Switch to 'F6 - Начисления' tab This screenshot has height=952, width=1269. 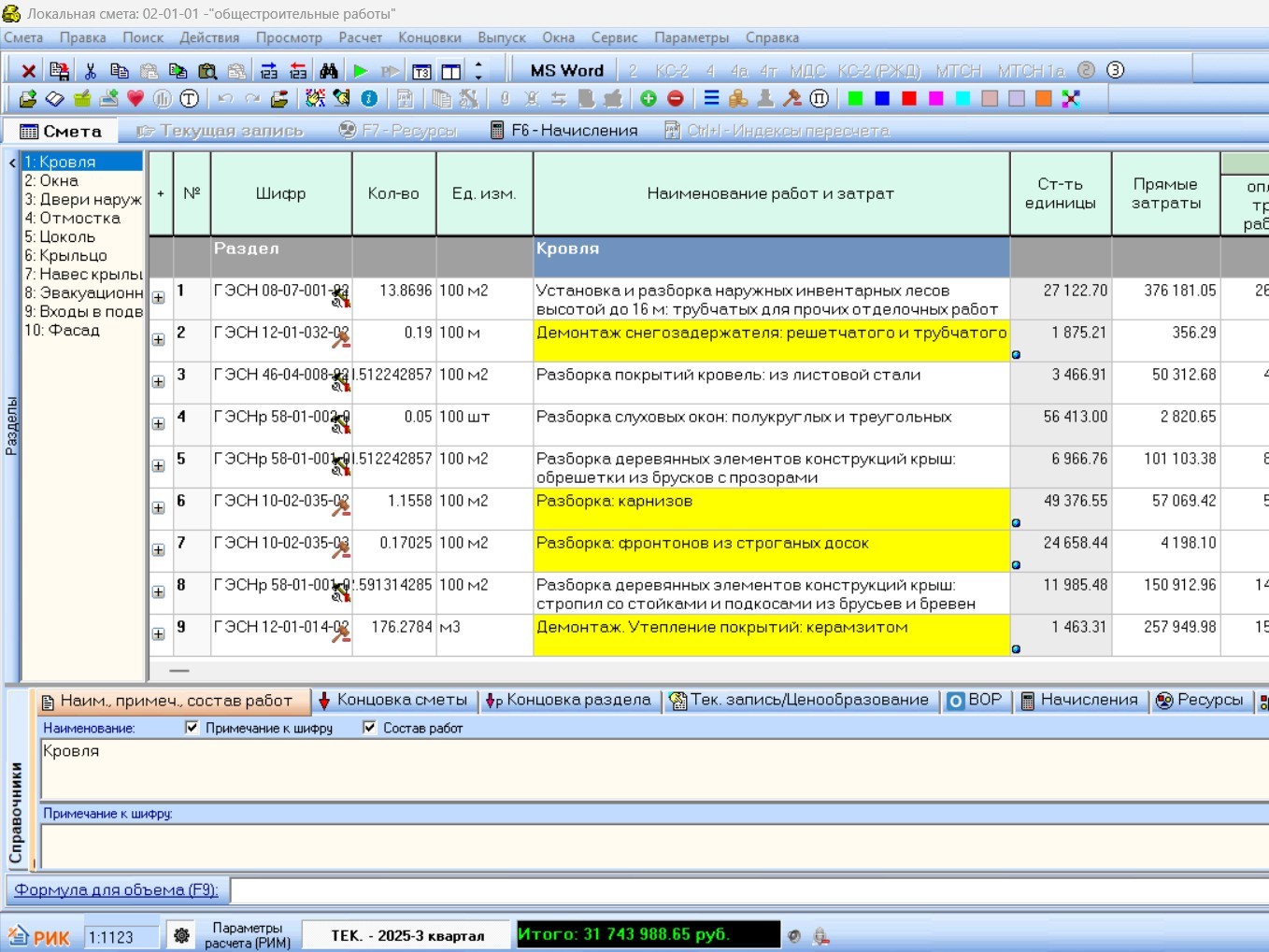point(564,131)
